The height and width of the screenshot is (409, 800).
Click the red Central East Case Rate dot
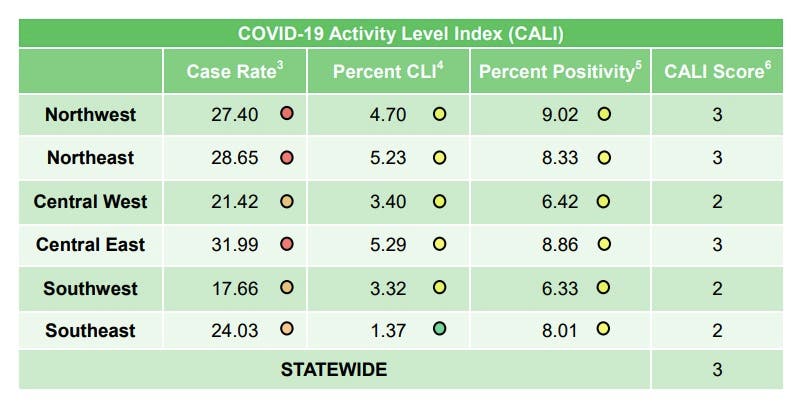tap(287, 245)
